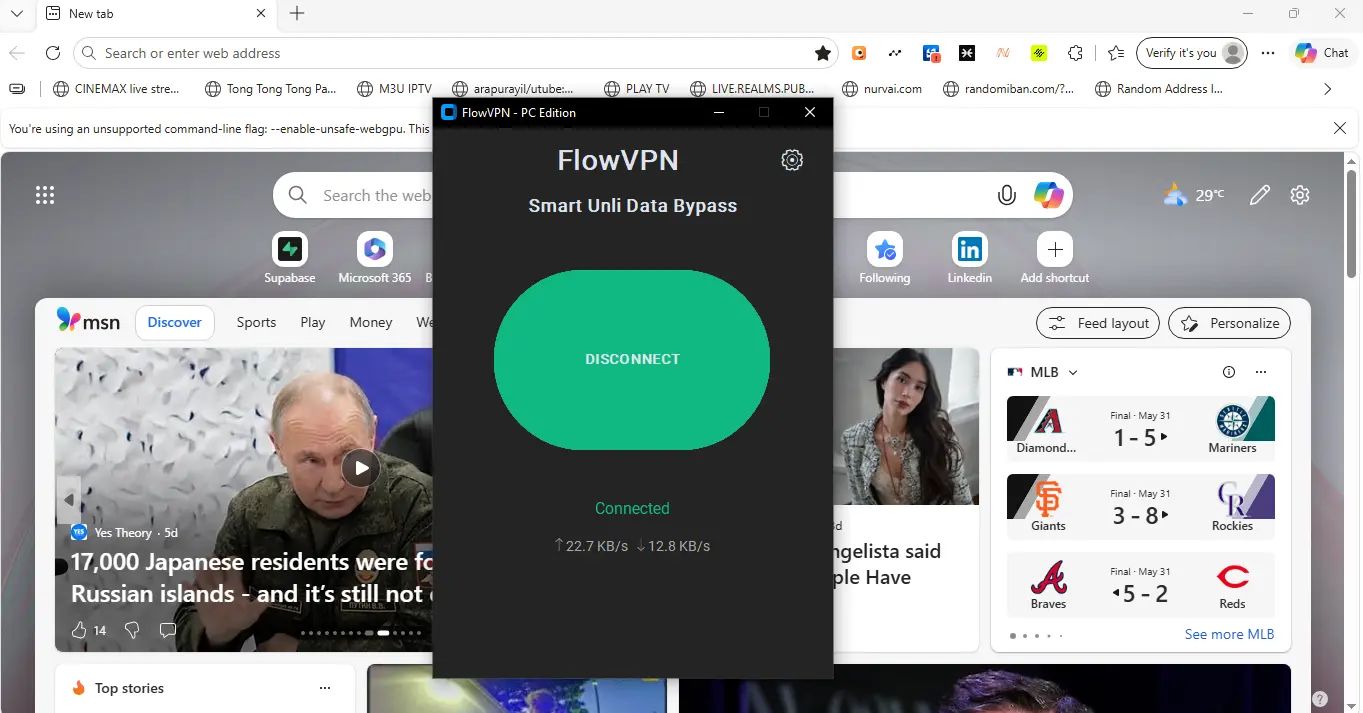The image size is (1363, 713).
Task: Click the Personalize button
Action: (1229, 323)
